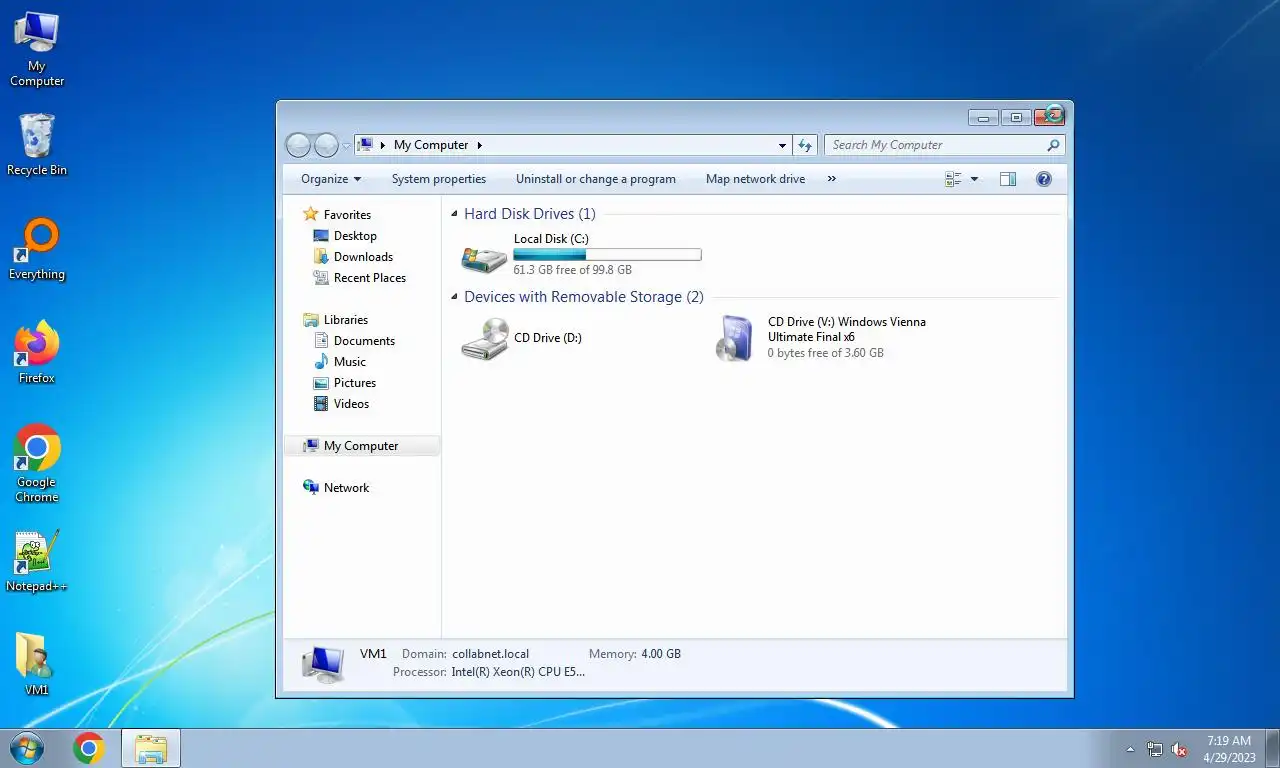Image resolution: width=1280 pixels, height=768 pixels.
Task: Collapse the Hard Disk Drives group
Action: 455,214
